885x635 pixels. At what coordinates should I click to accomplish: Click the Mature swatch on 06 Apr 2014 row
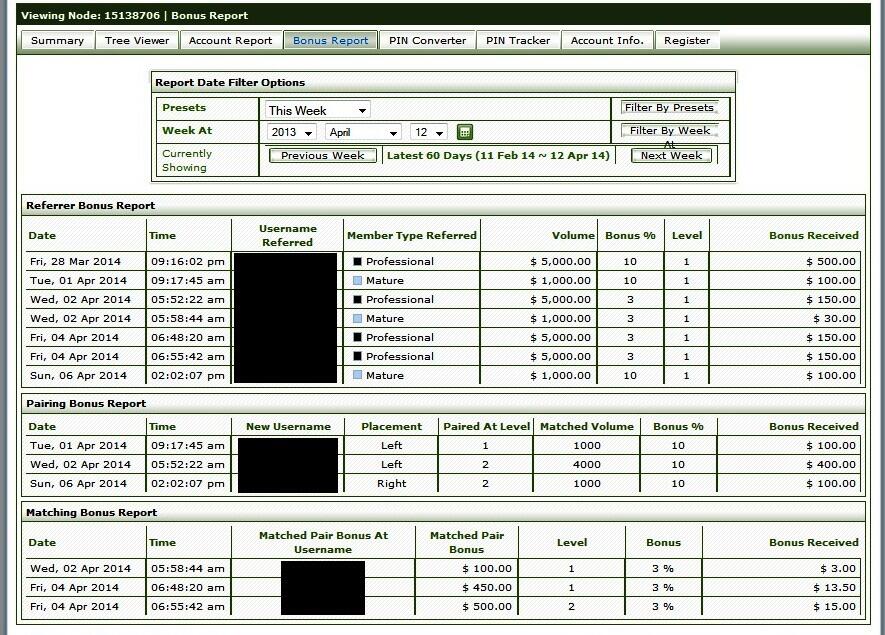pos(357,375)
